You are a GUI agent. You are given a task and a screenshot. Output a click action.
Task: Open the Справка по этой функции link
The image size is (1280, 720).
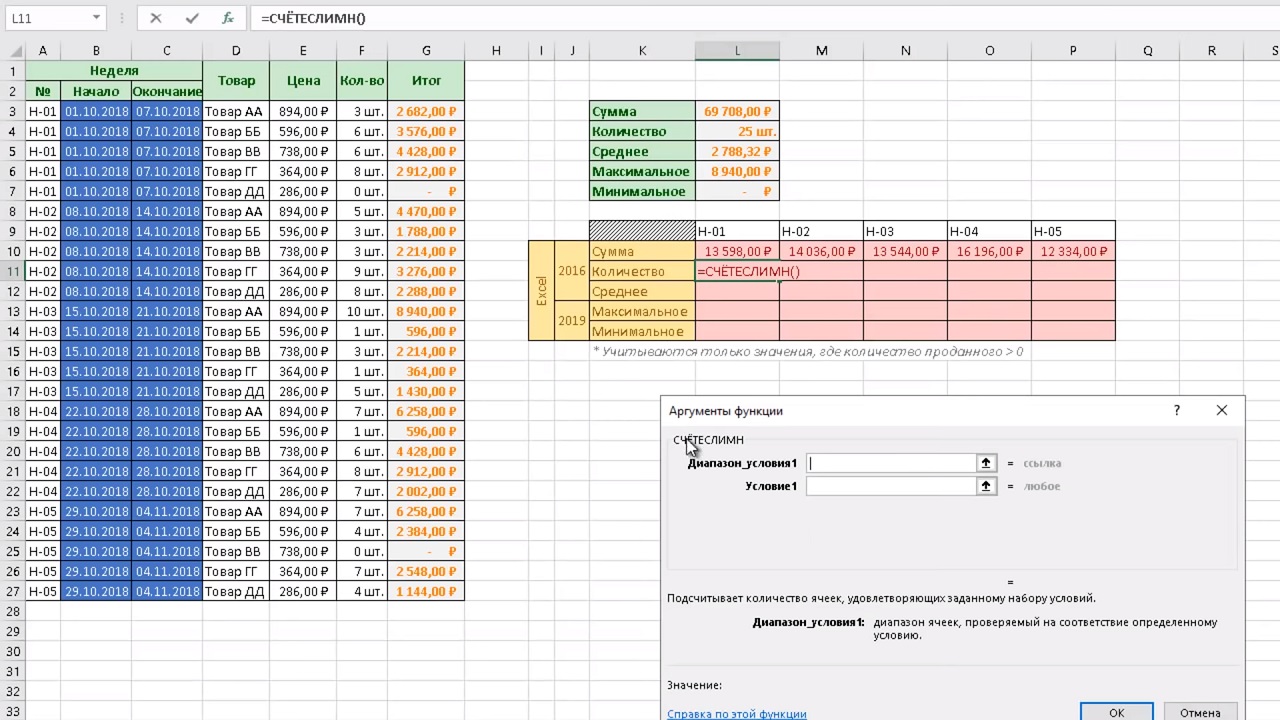(x=736, y=714)
